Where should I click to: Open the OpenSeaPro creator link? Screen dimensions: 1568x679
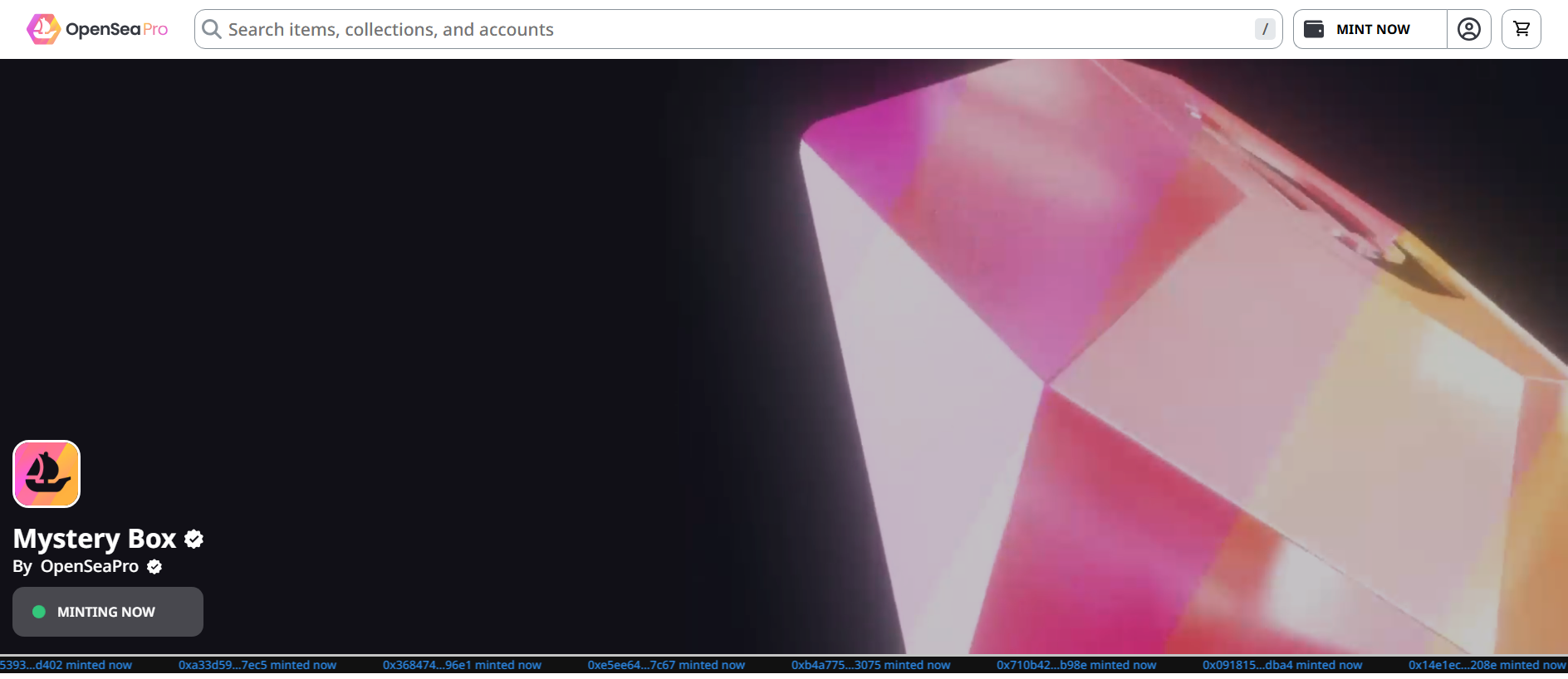[90, 566]
